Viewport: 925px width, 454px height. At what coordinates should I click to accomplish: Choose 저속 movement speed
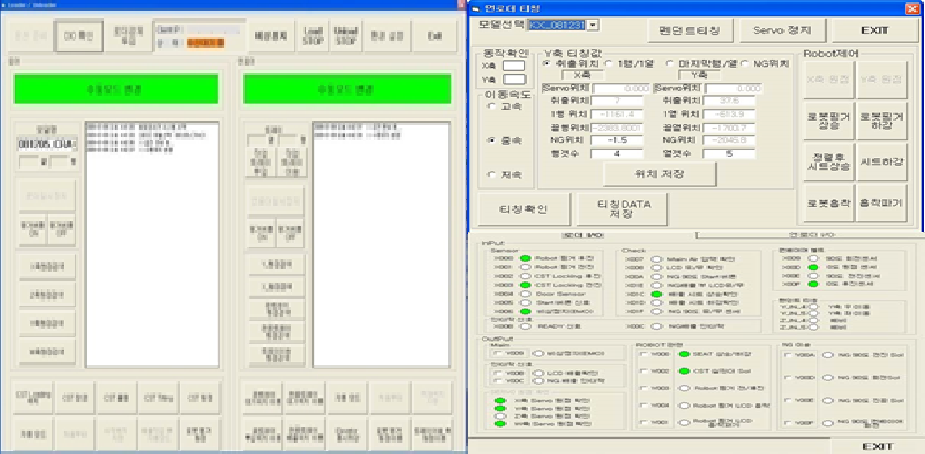(490, 175)
